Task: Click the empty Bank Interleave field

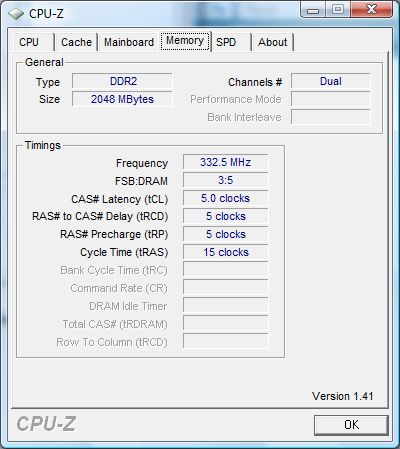Action: 331,117
